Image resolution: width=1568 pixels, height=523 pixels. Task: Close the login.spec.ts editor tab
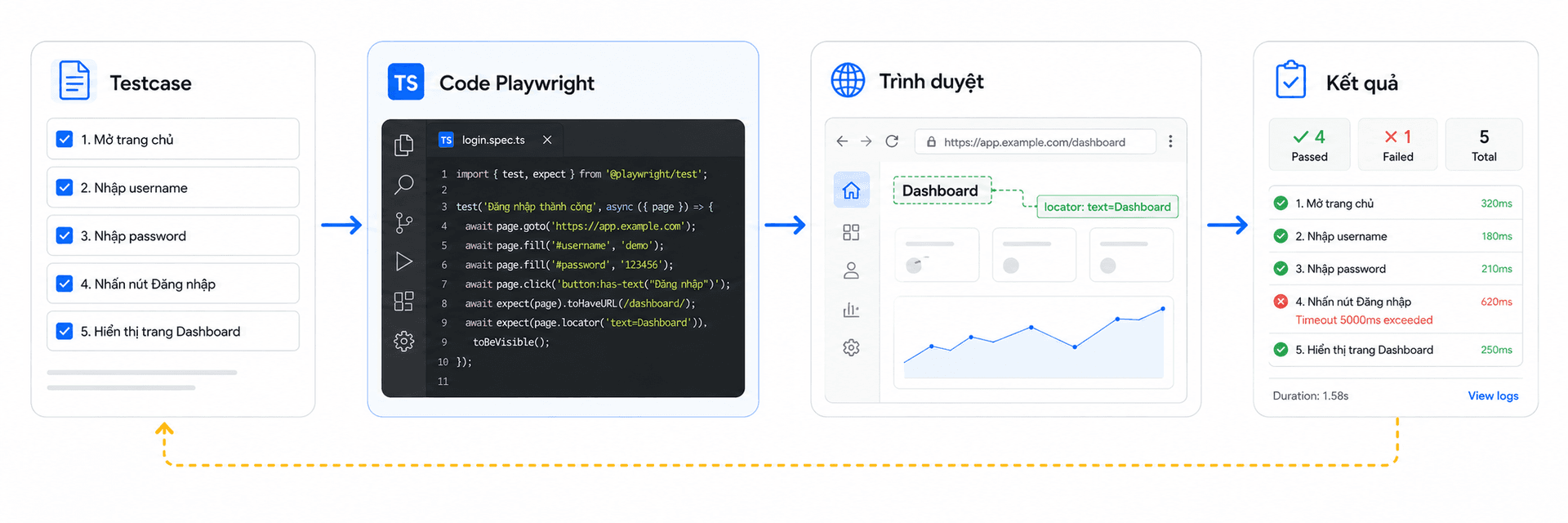pyautogui.click(x=547, y=140)
